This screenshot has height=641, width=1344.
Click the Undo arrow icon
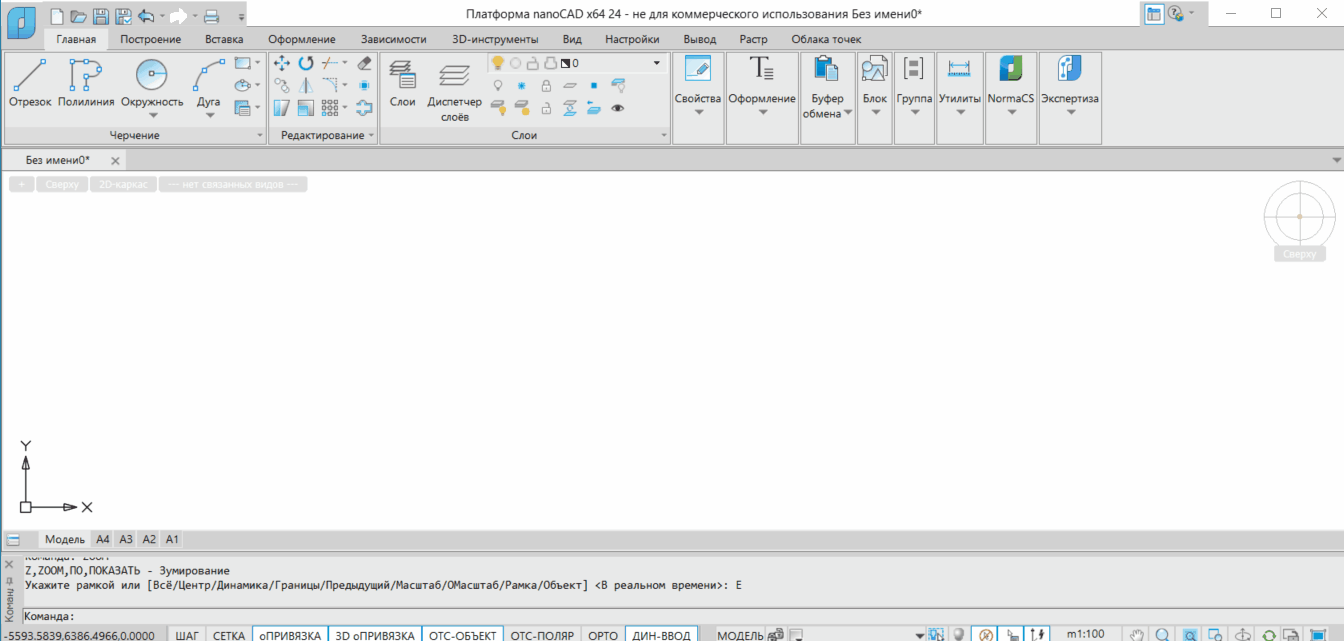pos(146,15)
